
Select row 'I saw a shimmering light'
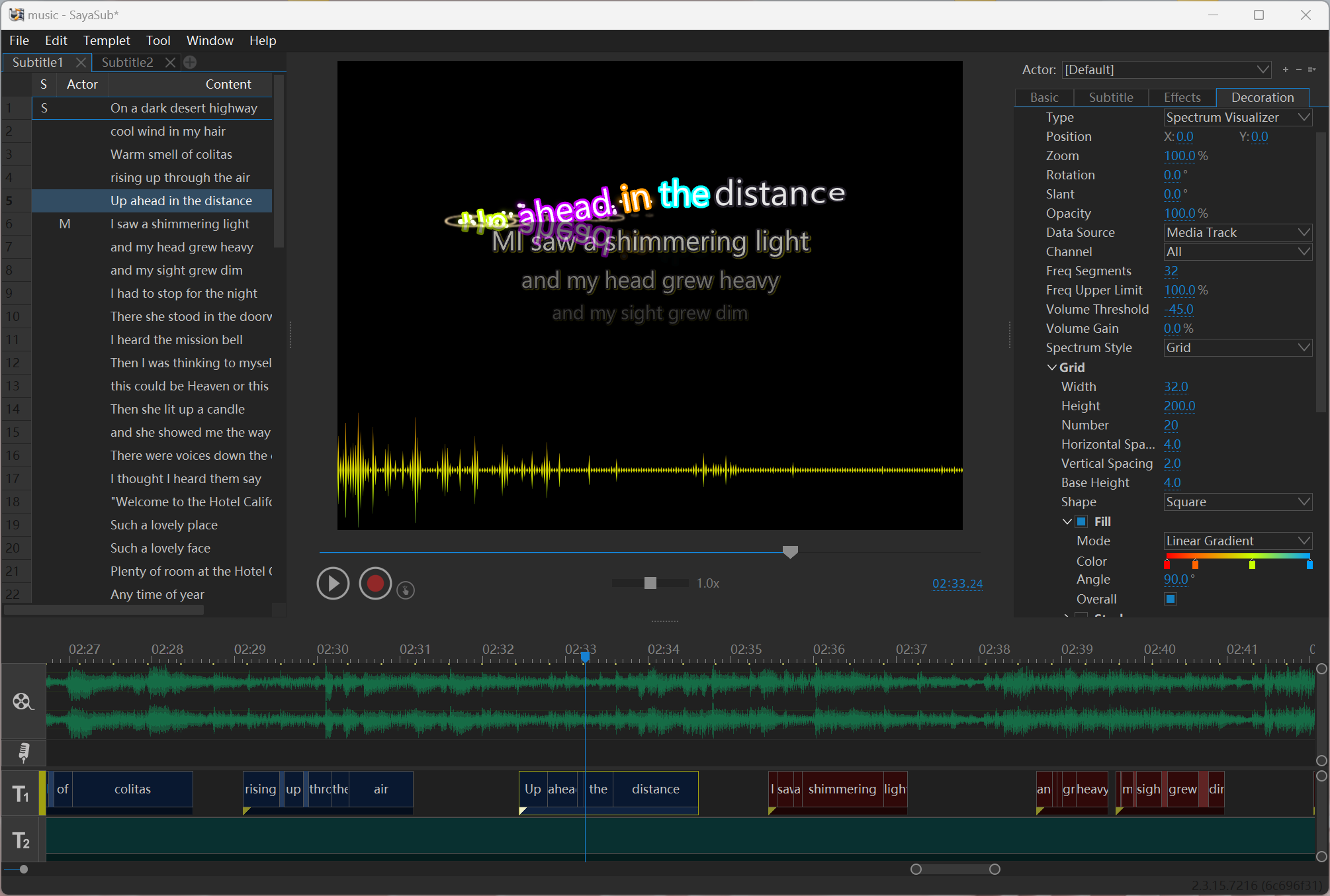(152, 224)
